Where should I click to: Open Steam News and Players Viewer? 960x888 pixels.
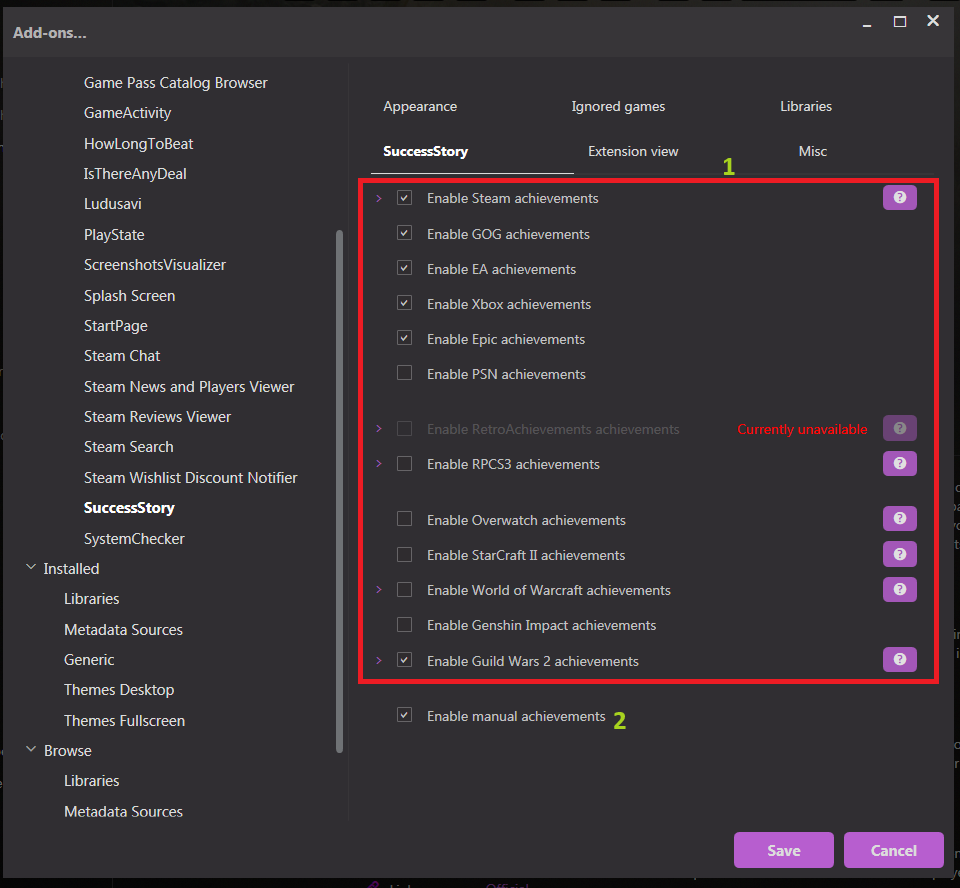point(189,387)
